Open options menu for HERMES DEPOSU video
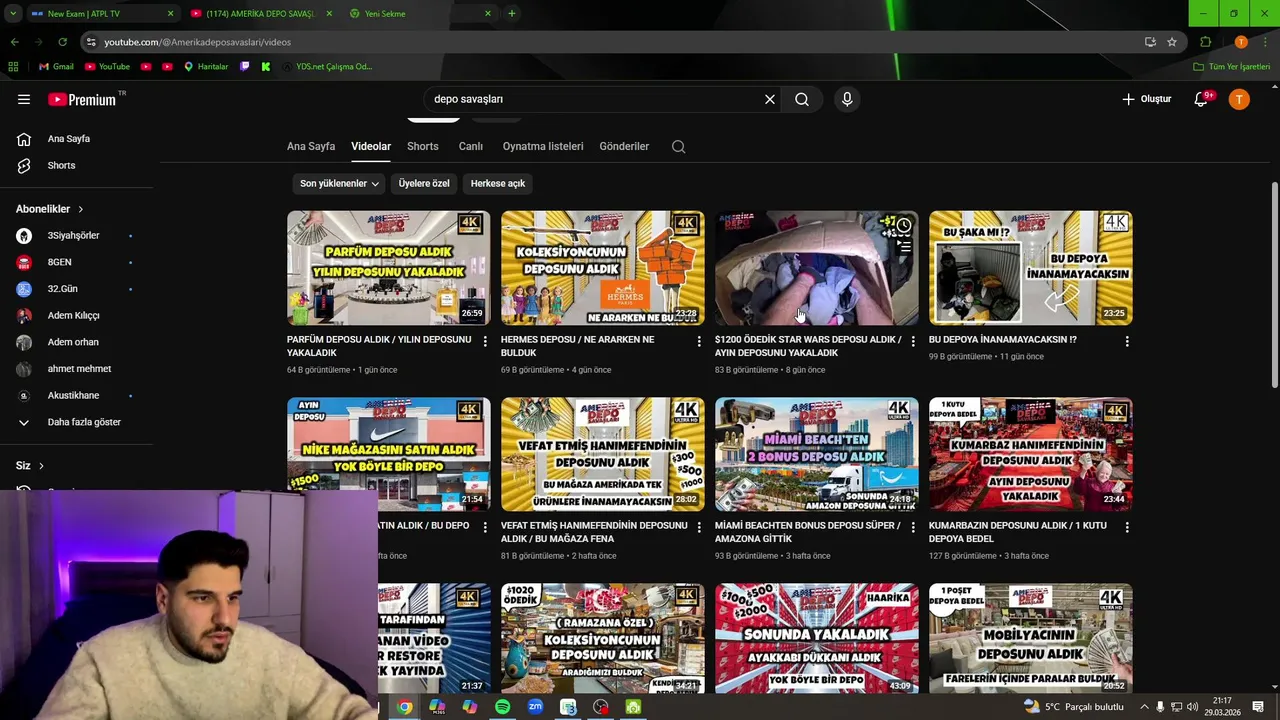The height and width of the screenshot is (720, 1280). coord(699,341)
